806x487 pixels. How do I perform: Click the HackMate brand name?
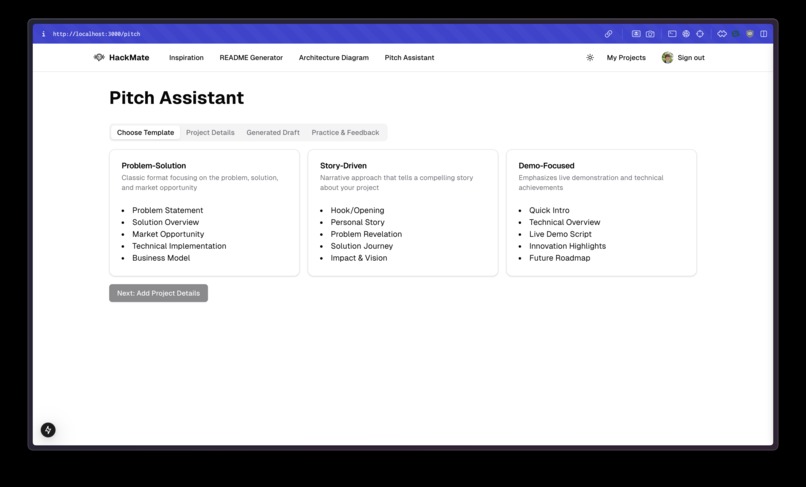click(x=129, y=58)
